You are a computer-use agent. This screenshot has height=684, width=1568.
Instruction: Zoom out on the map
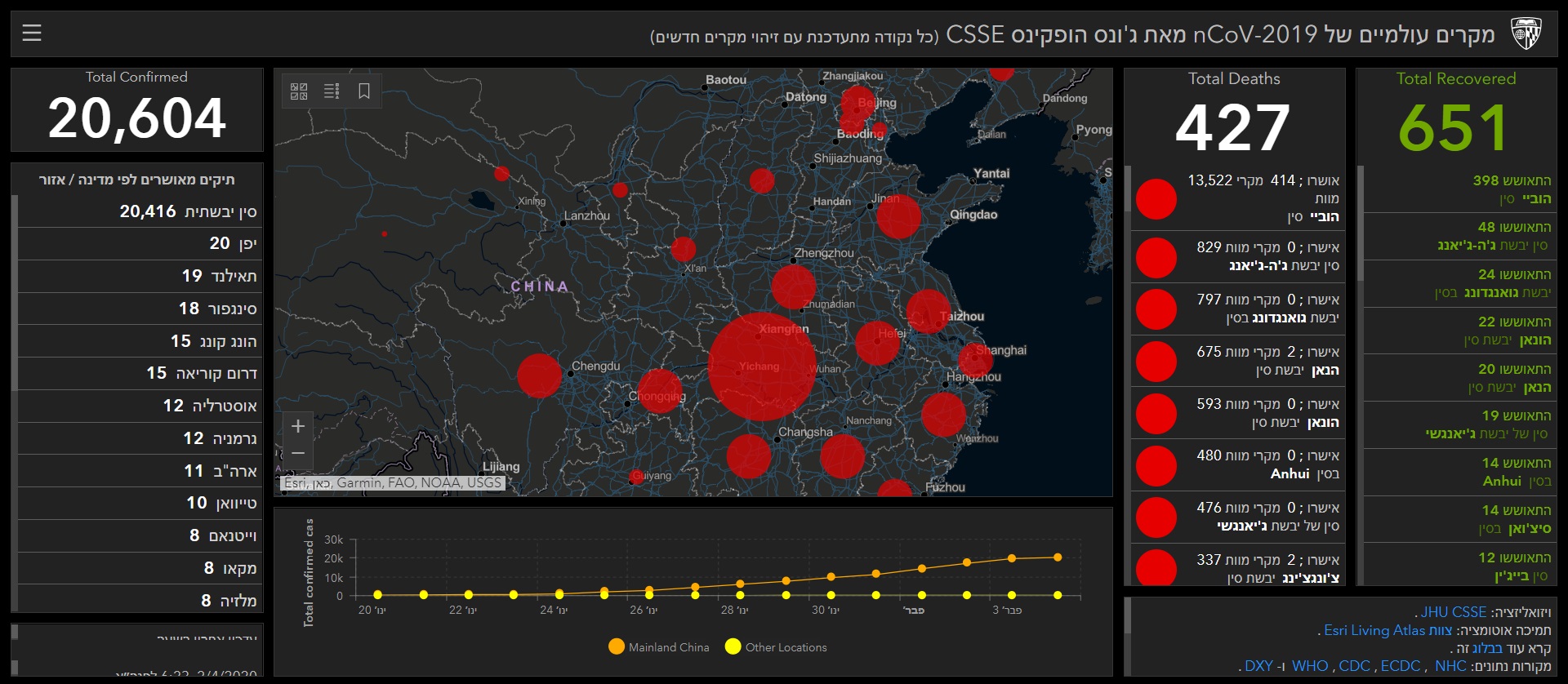pos(298,453)
